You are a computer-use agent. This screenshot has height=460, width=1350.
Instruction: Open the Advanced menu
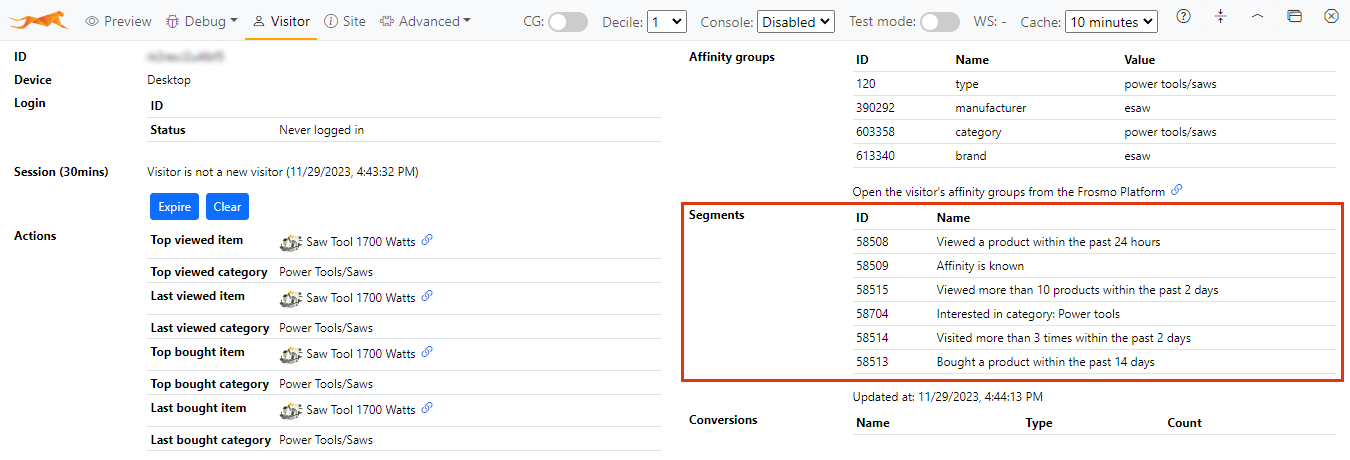pyautogui.click(x=426, y=21)
